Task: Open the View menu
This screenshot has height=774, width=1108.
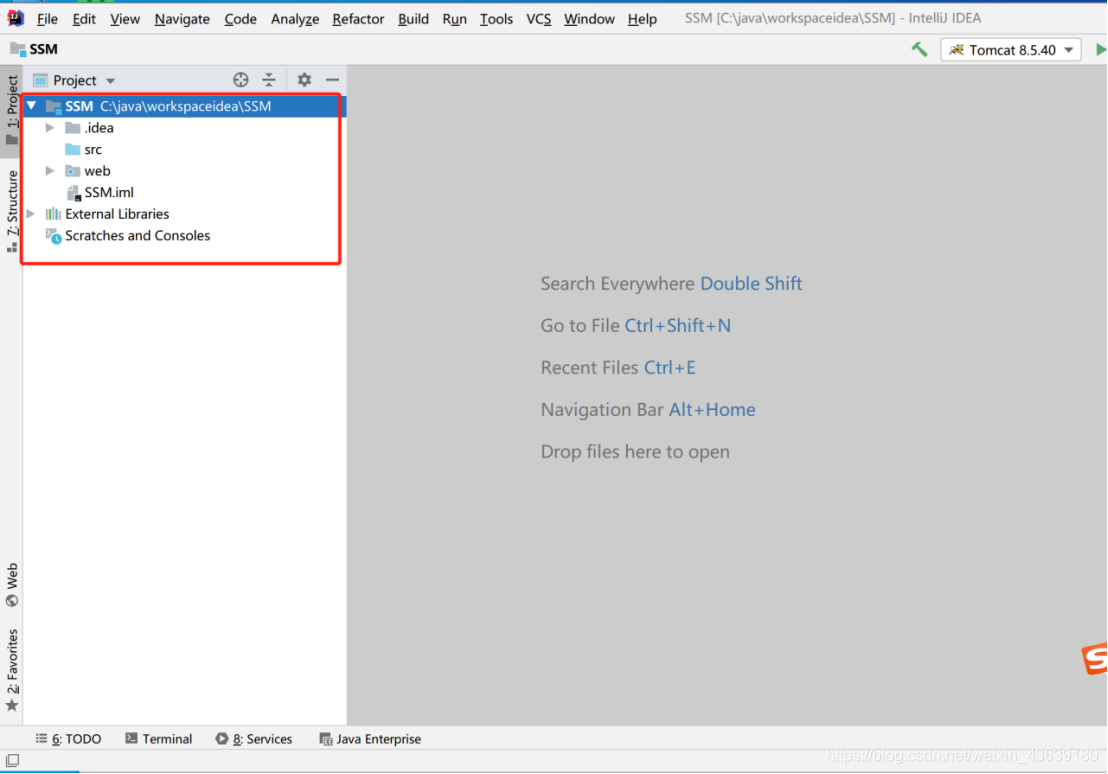Action: coord(124,19)
